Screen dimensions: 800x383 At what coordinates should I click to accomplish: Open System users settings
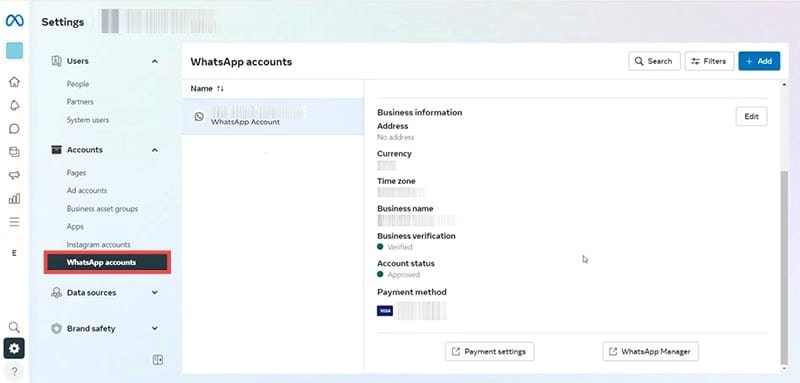(x=88, y=120)
